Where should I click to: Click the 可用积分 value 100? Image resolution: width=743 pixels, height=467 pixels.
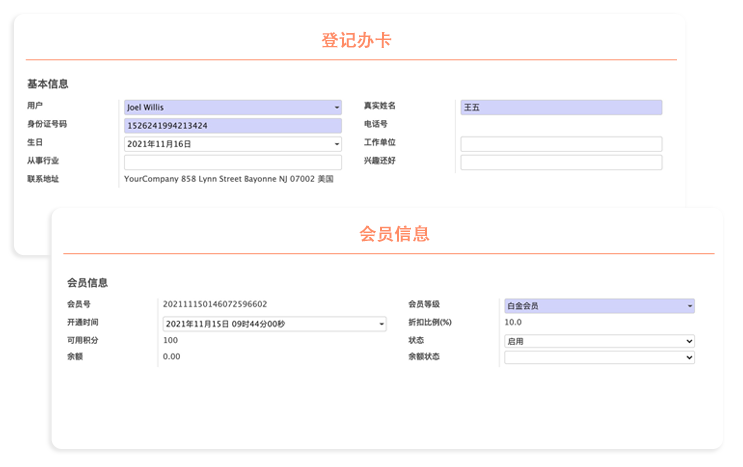point(170,341)
